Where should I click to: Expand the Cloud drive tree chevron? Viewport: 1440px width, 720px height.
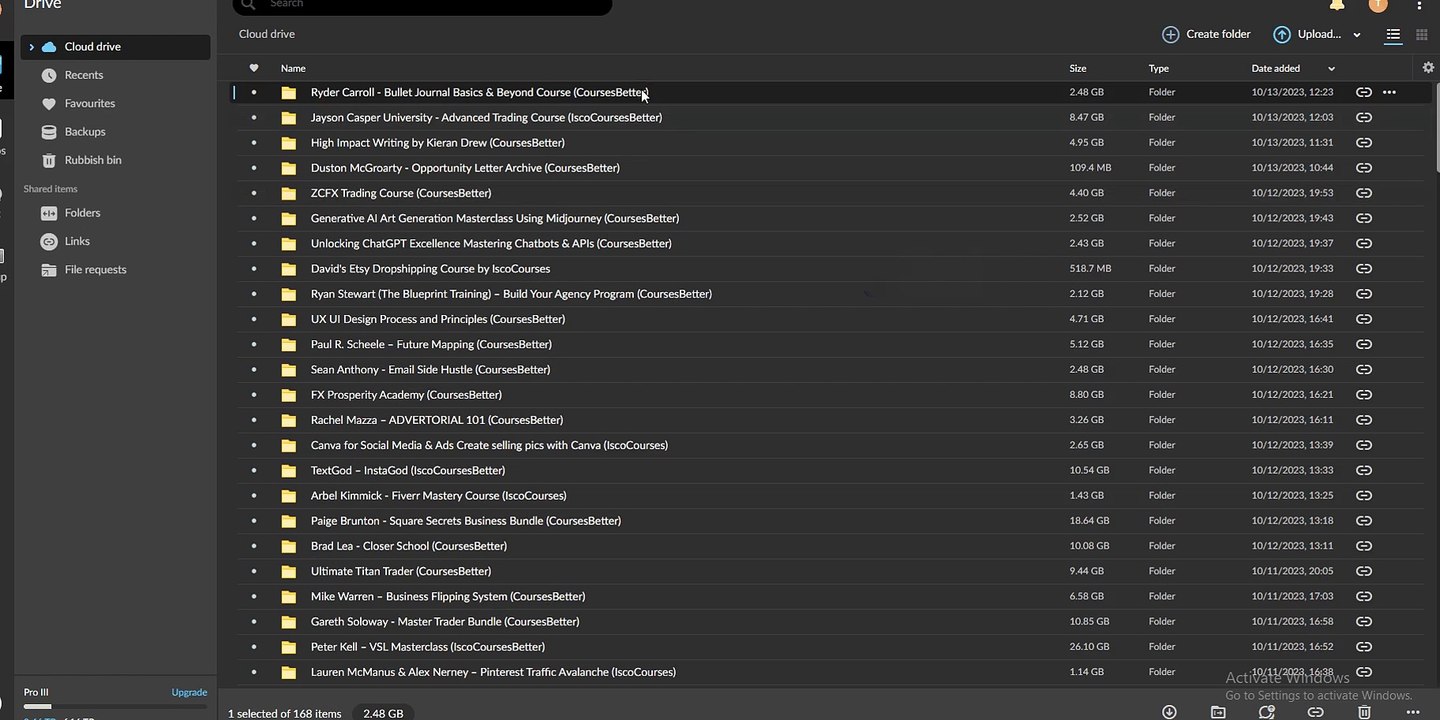(x=31, y=47)
